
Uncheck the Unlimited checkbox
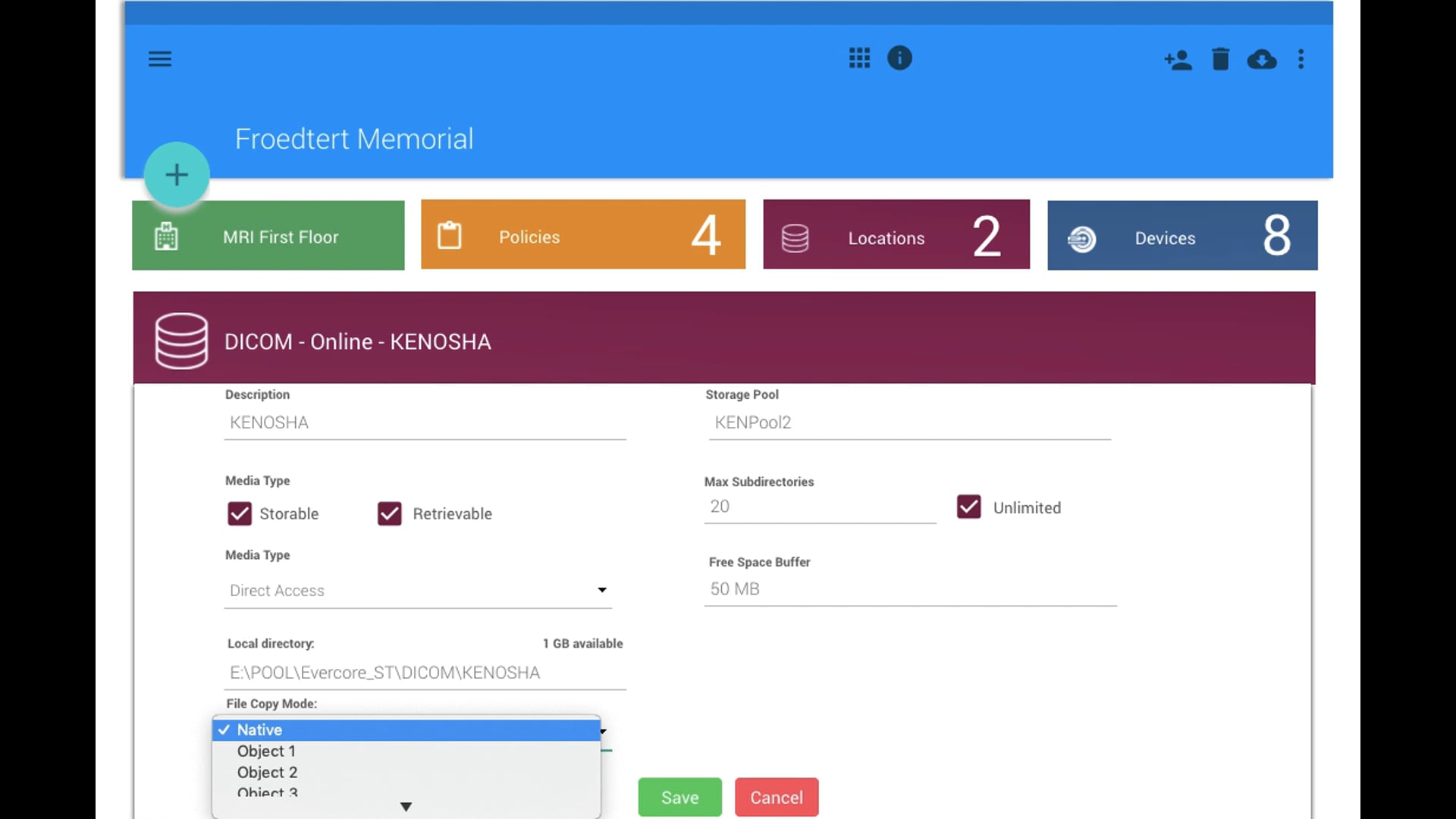(x=969, y=507)
